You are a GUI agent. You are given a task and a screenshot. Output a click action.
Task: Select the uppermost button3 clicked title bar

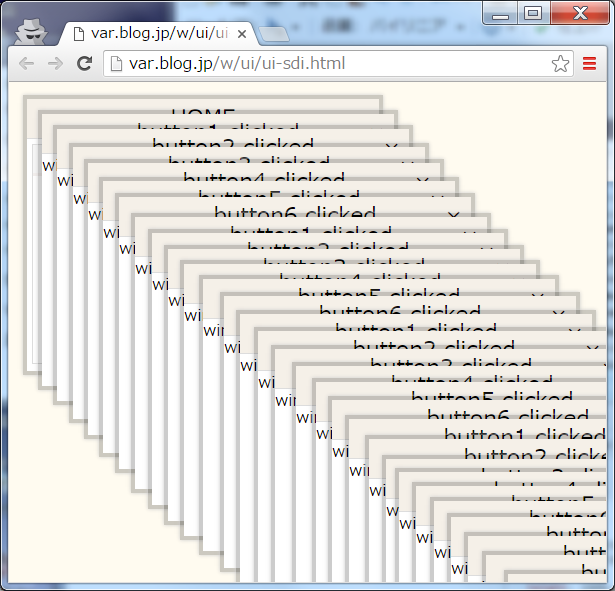pyautogui.click(x=249, y=155)
